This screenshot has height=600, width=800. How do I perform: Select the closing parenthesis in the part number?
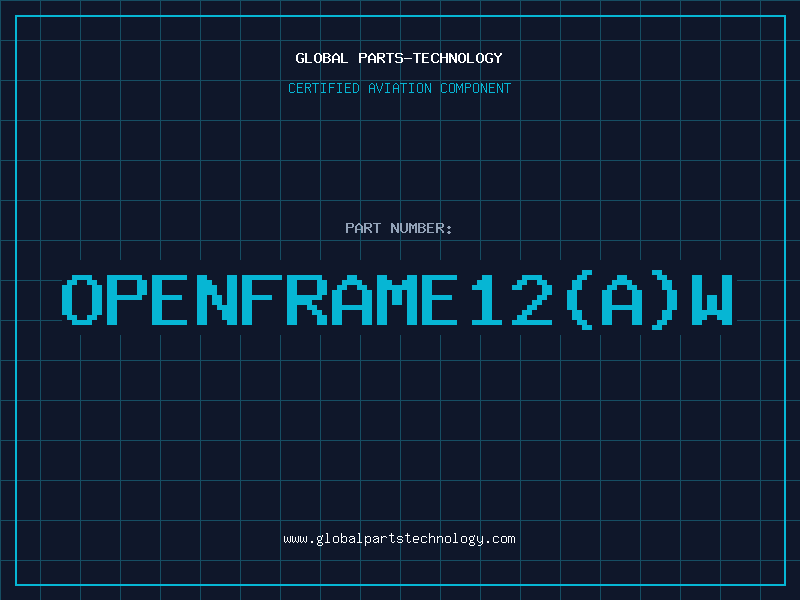[x=665, y=299]
